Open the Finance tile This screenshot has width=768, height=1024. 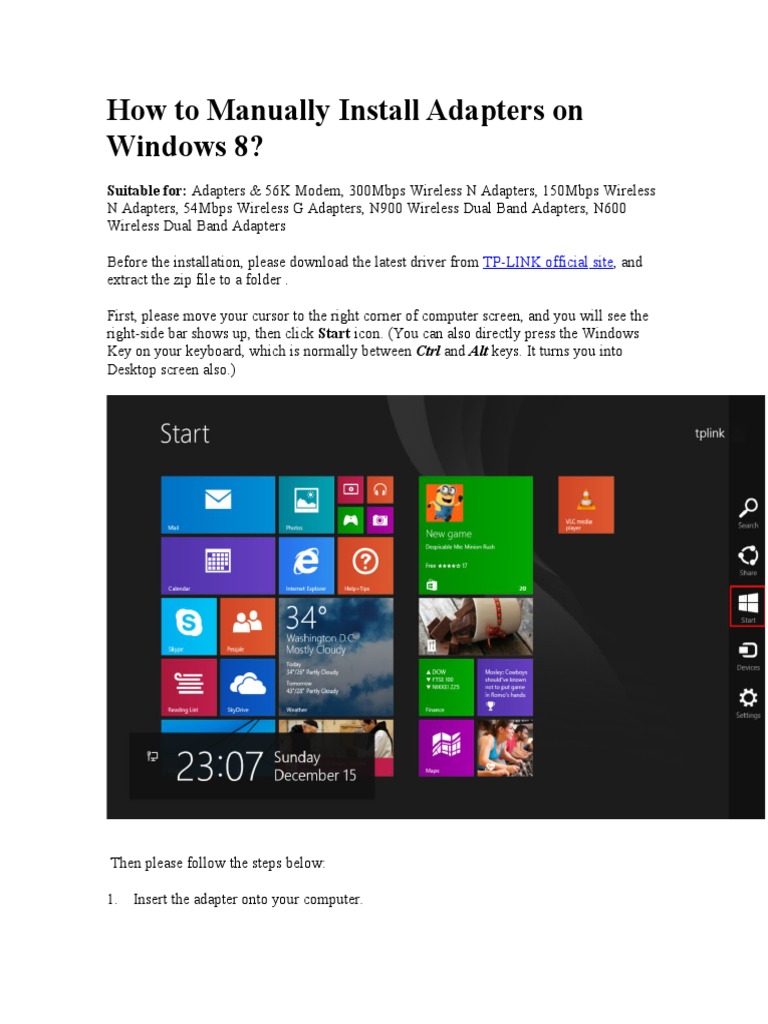point(446,687)
